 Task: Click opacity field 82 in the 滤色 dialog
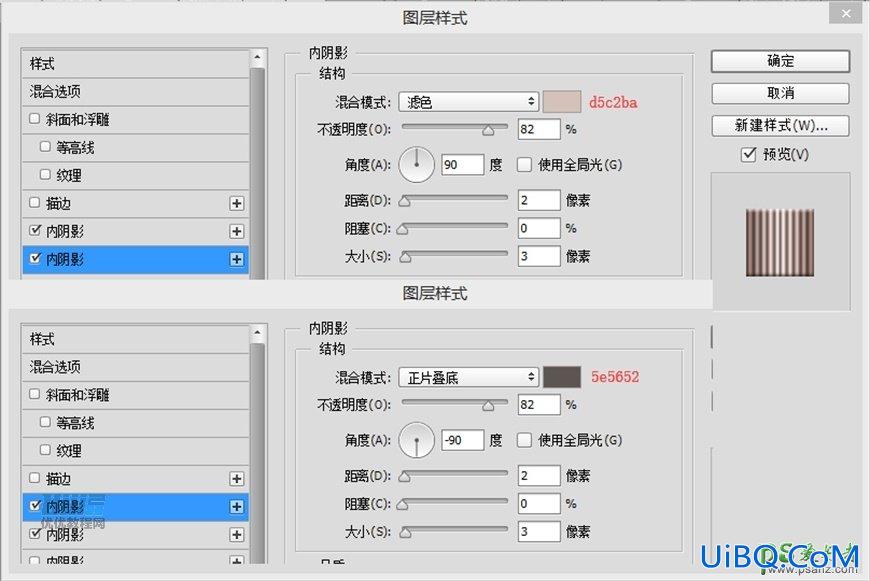tap(539, 129)
